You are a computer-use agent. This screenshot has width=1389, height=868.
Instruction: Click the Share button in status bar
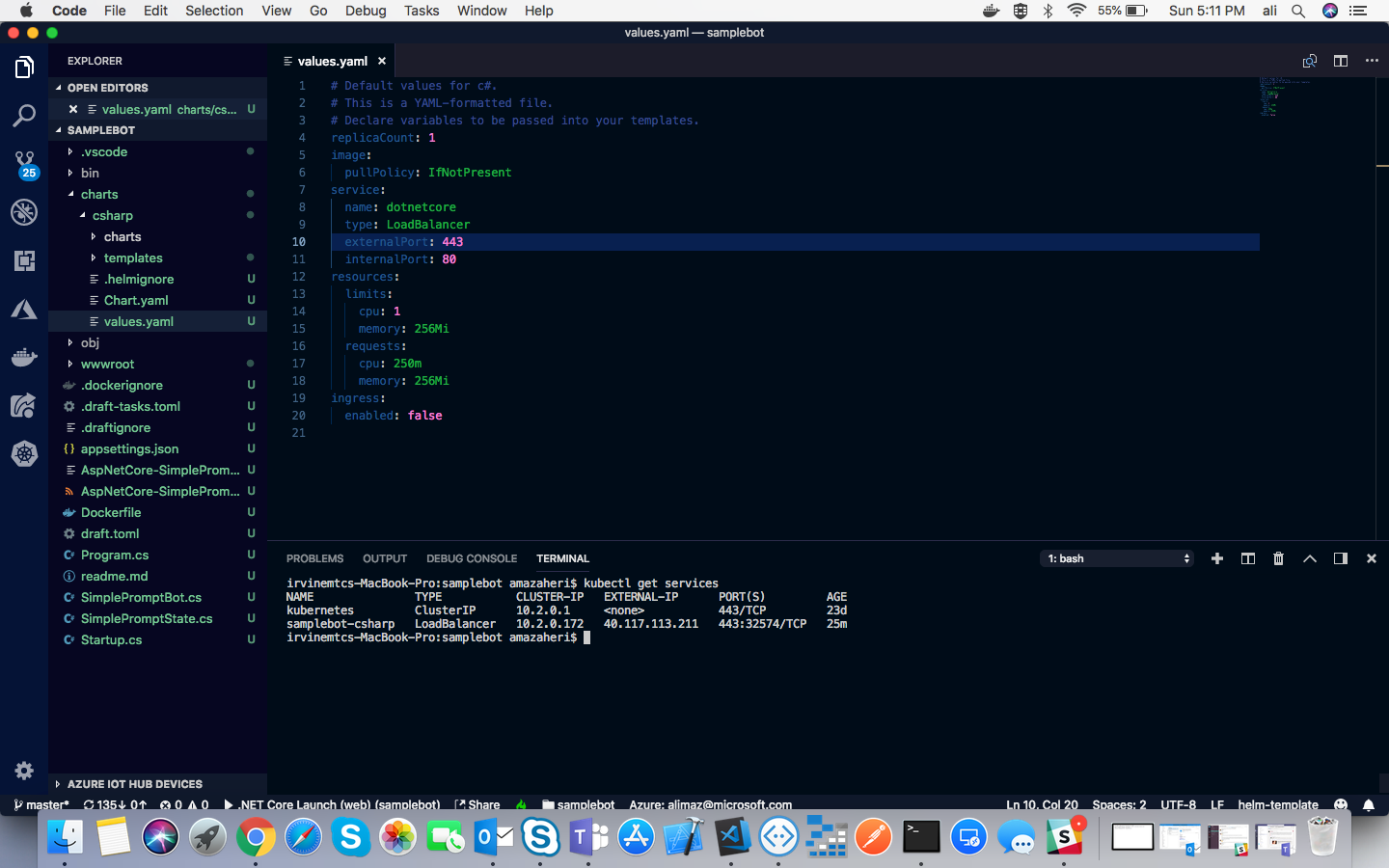click(478, 804)
